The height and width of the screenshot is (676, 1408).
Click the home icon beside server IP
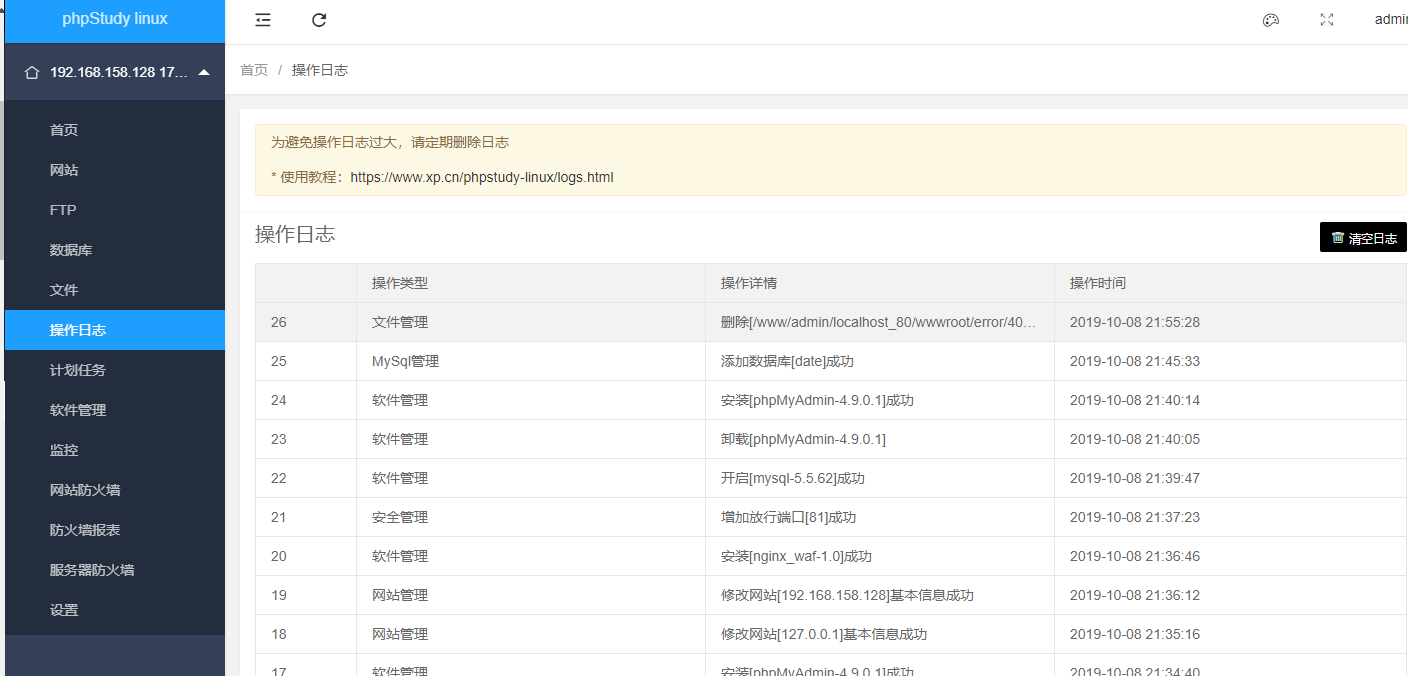32,72
